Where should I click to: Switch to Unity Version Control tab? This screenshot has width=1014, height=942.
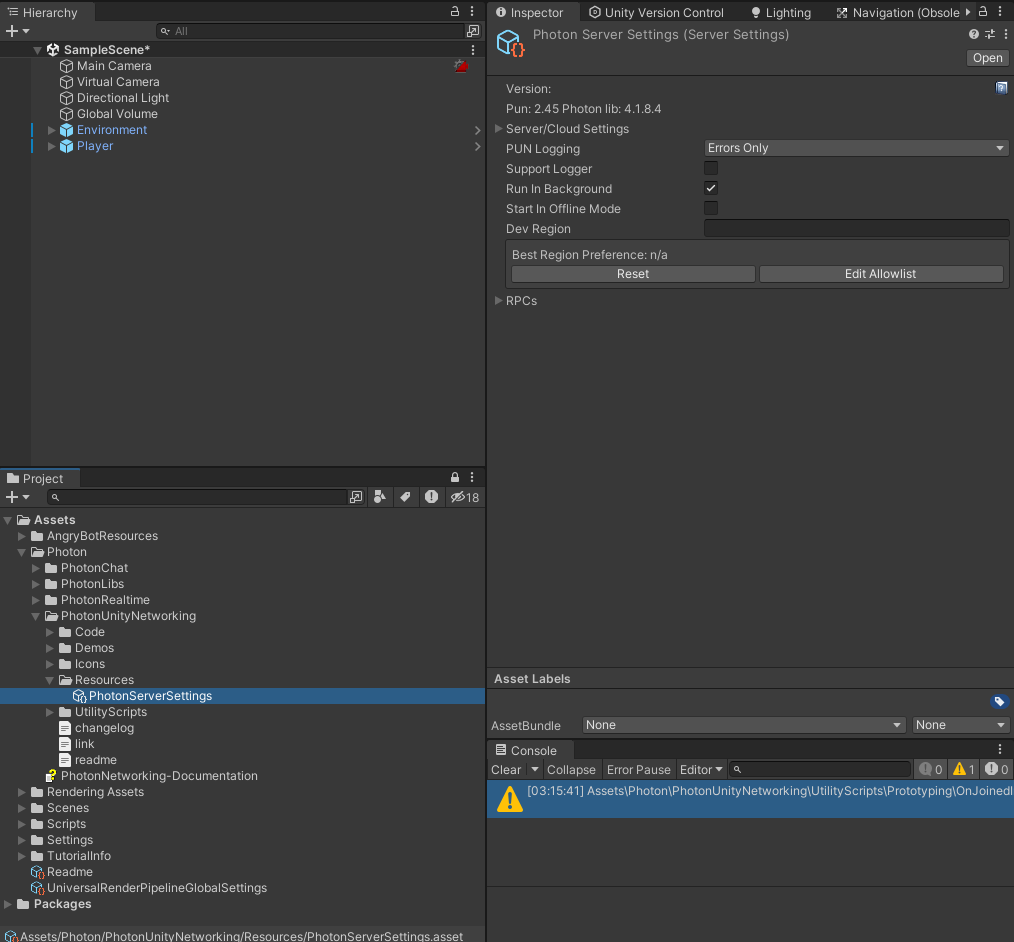pyautogui.click(x=656, y=12)
